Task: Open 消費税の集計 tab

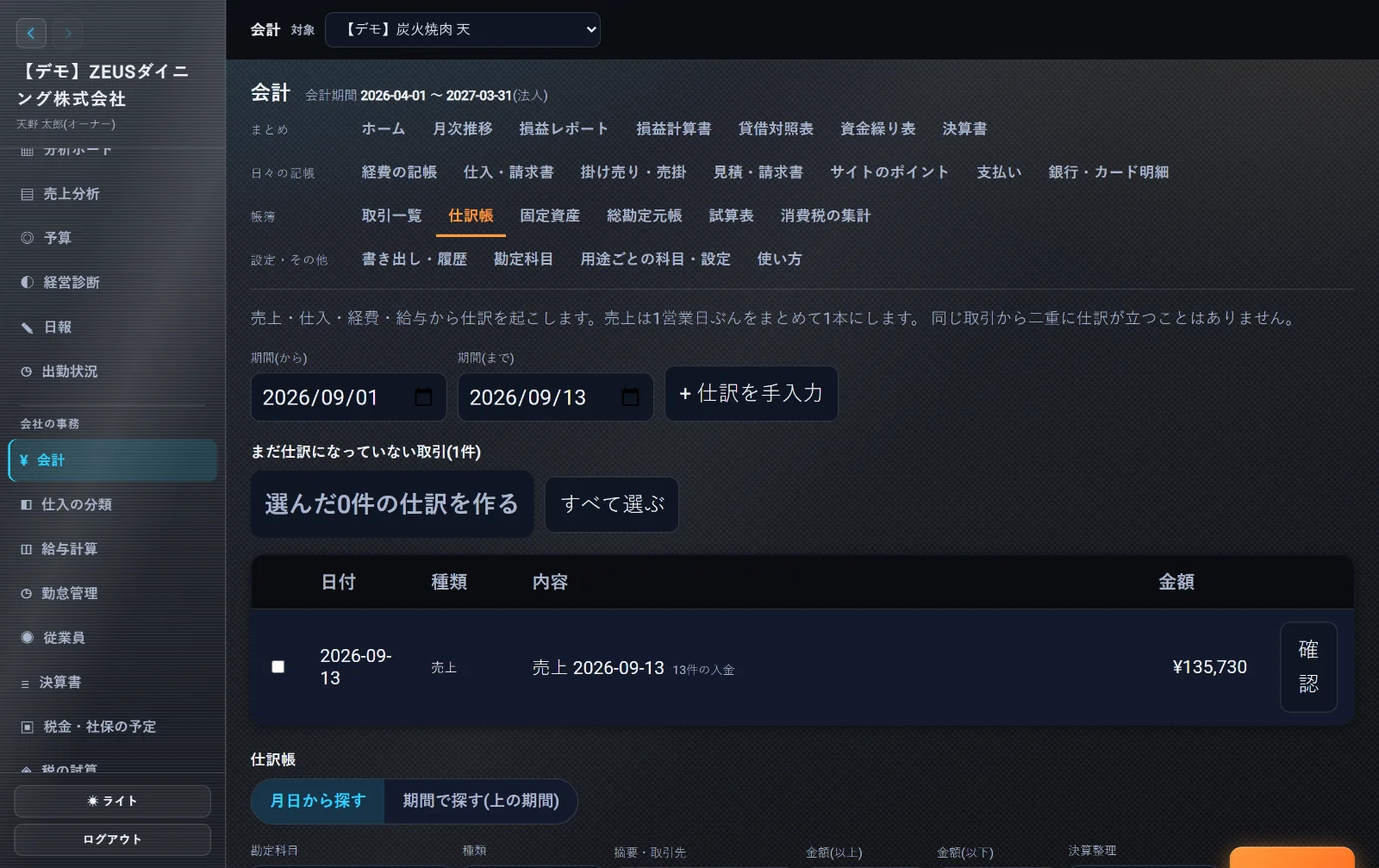Action: coord(825,215)
